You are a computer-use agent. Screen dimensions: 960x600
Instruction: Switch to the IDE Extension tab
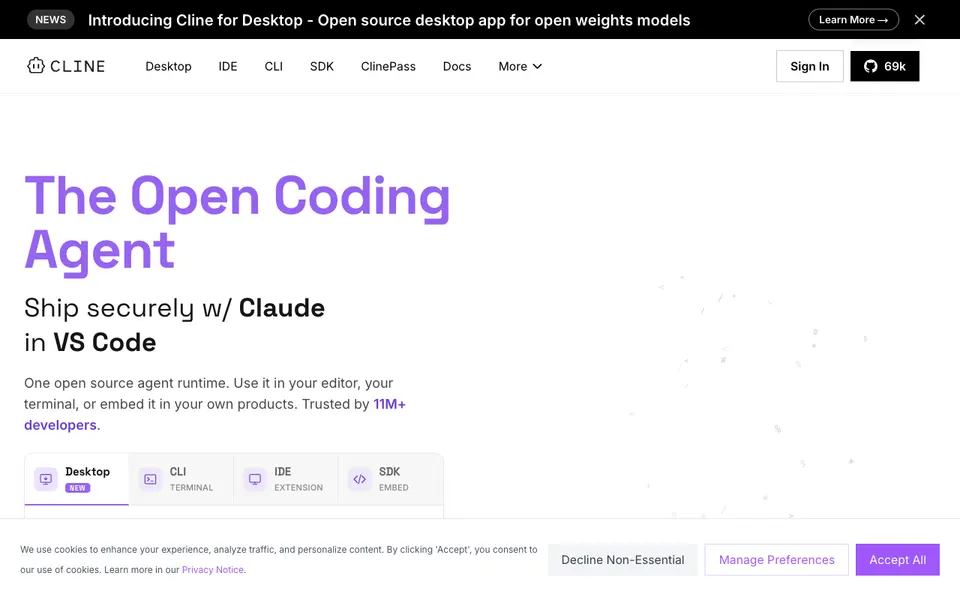tap(286, 479)
